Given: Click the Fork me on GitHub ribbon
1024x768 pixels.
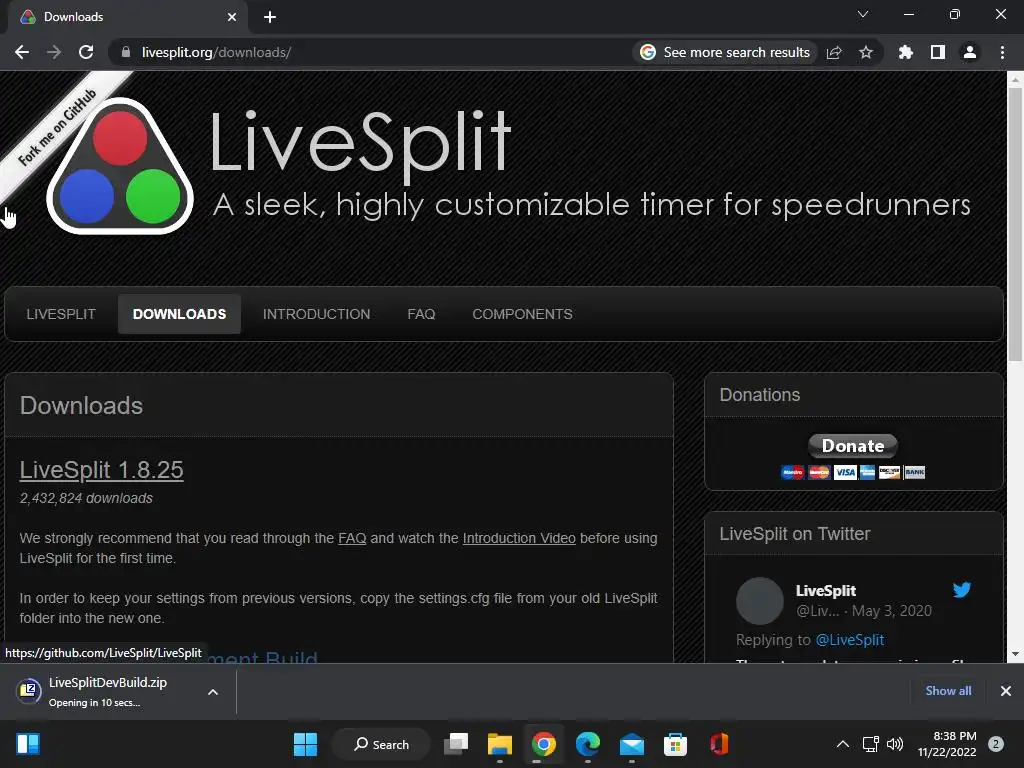Looking at the screenshot, I should click(x=57, y=127).
